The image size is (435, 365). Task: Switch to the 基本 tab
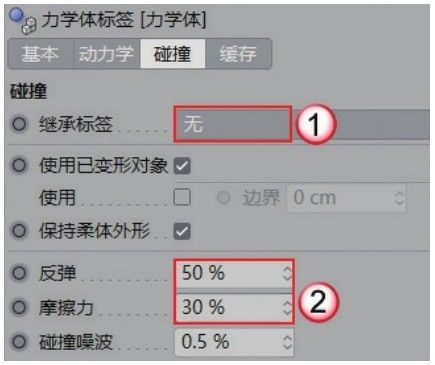click(41, 54)
